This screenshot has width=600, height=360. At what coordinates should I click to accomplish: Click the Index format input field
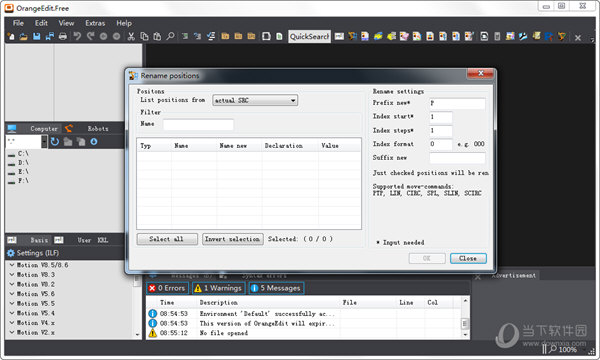[440, 144]
